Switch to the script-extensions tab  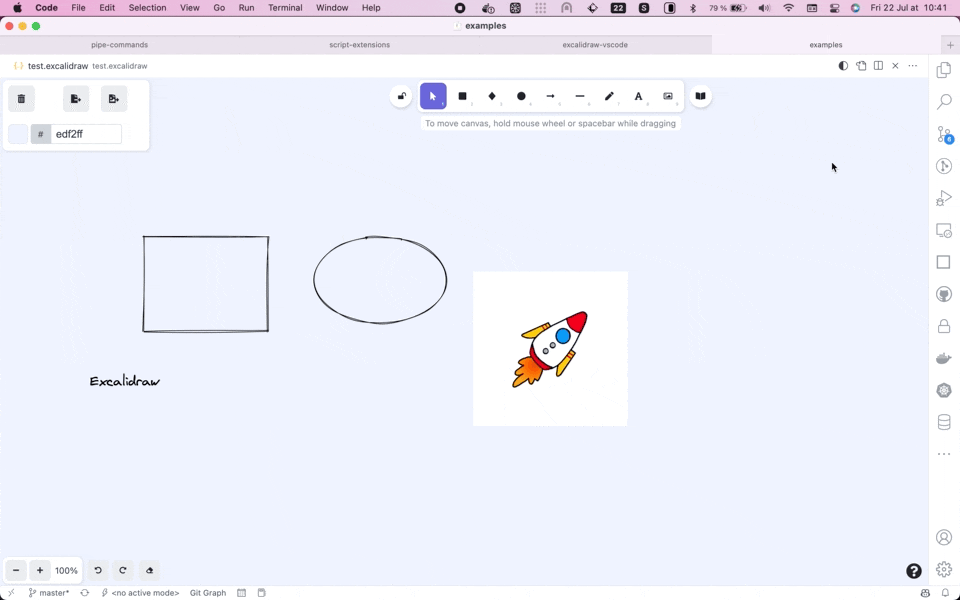tap(359, 45)
